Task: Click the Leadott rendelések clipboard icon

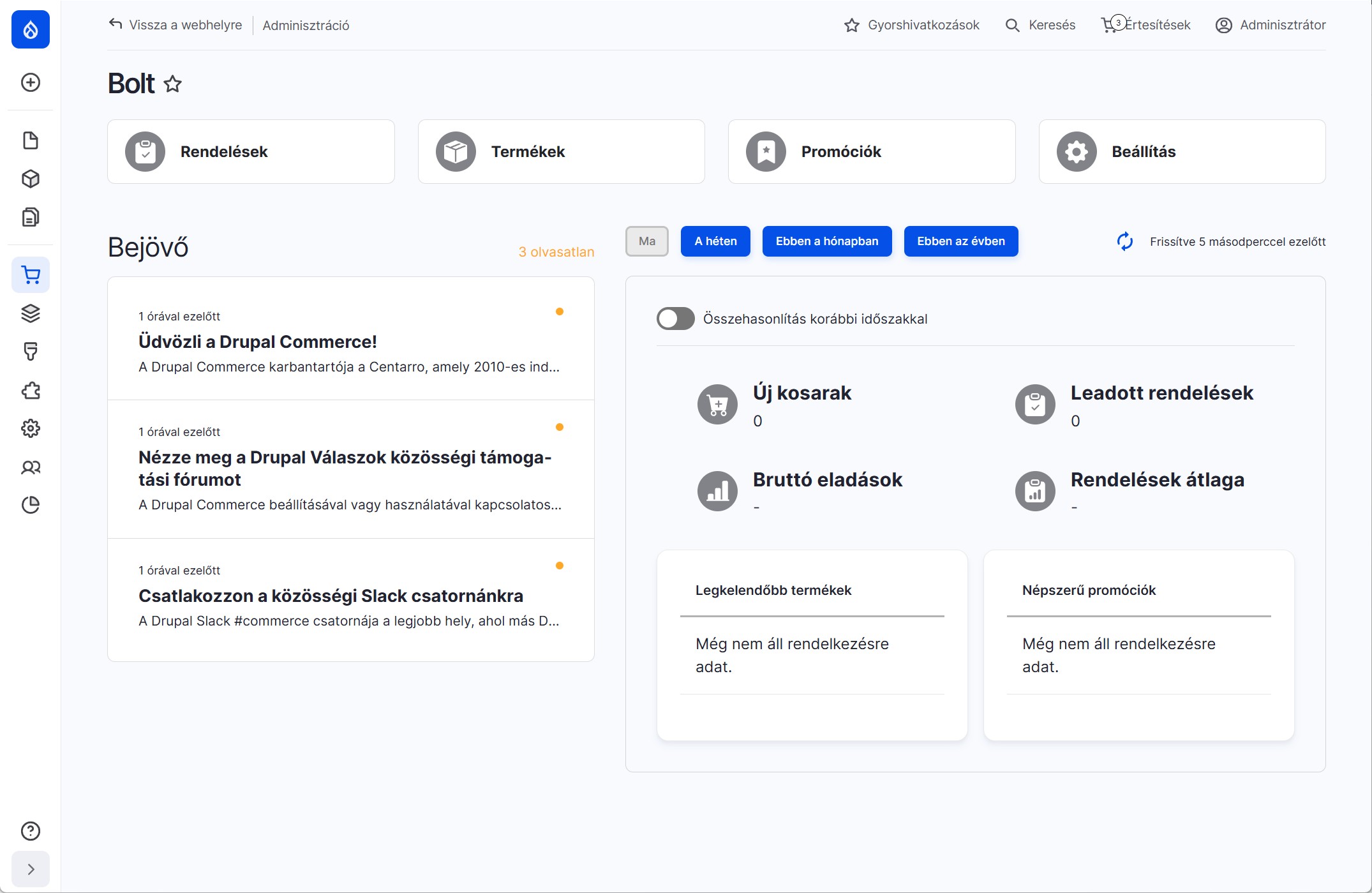Action: [1035, 404]
